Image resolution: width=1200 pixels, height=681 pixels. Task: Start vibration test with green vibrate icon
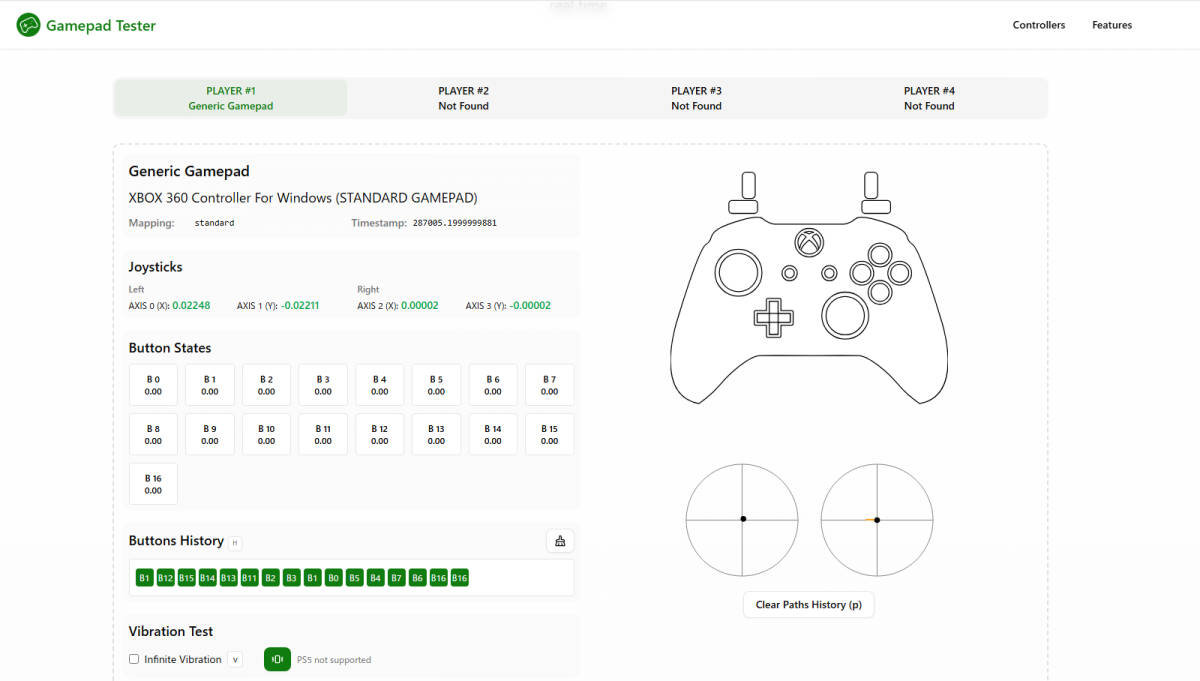point(277,659)
